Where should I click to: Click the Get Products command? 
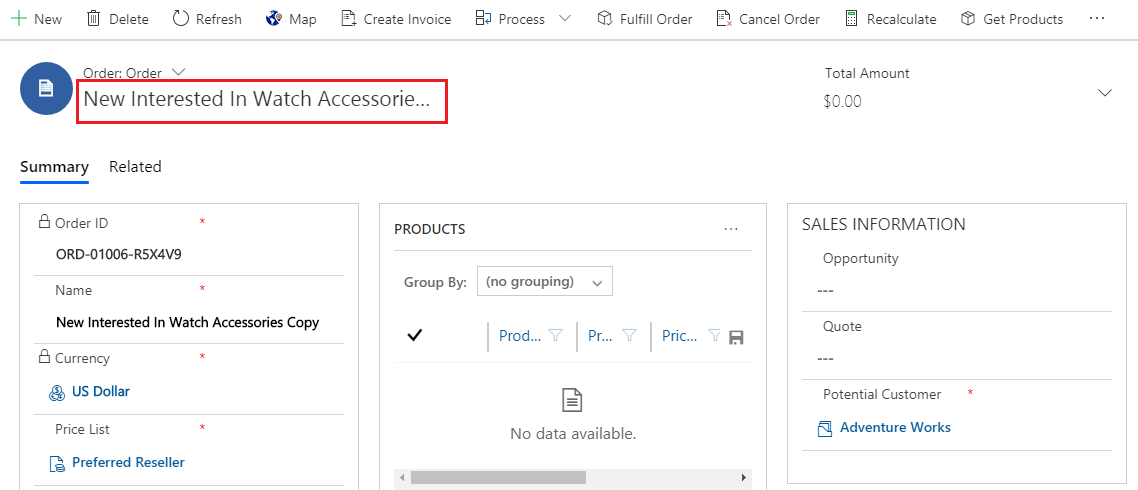(x=1012, y=19)
